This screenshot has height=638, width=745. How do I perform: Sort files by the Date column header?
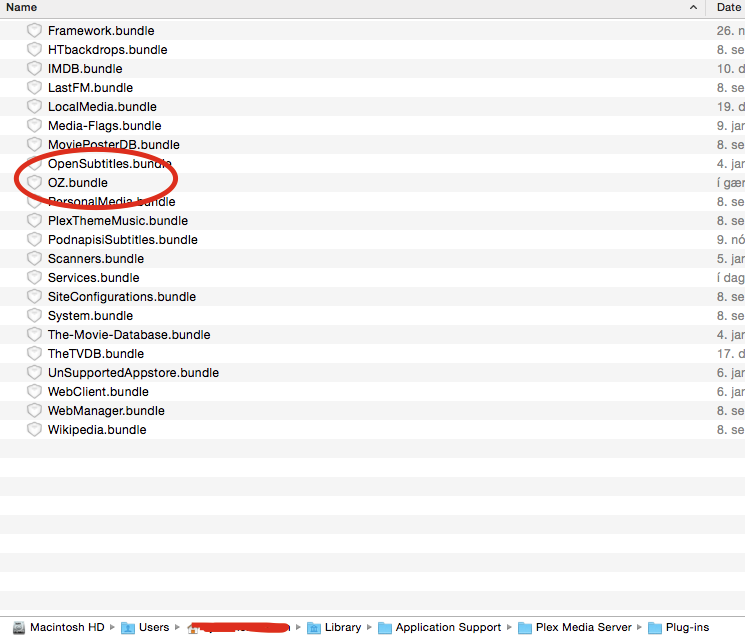pyautogui.click(x=727, y=8)
